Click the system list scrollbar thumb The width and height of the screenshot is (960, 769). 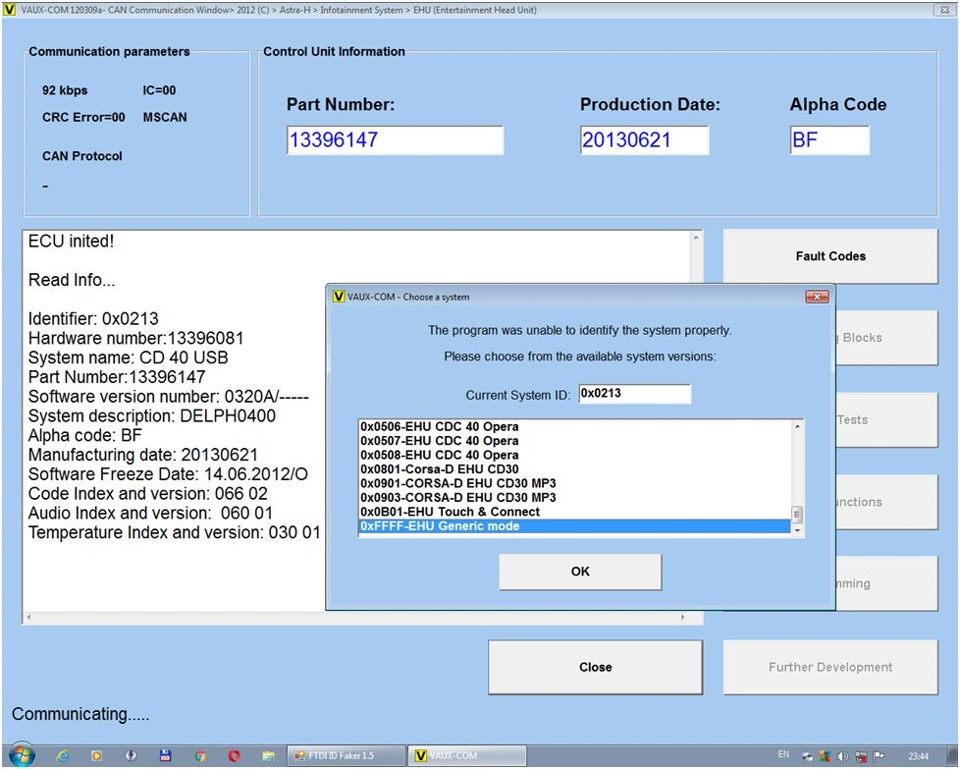pos(797,514)
